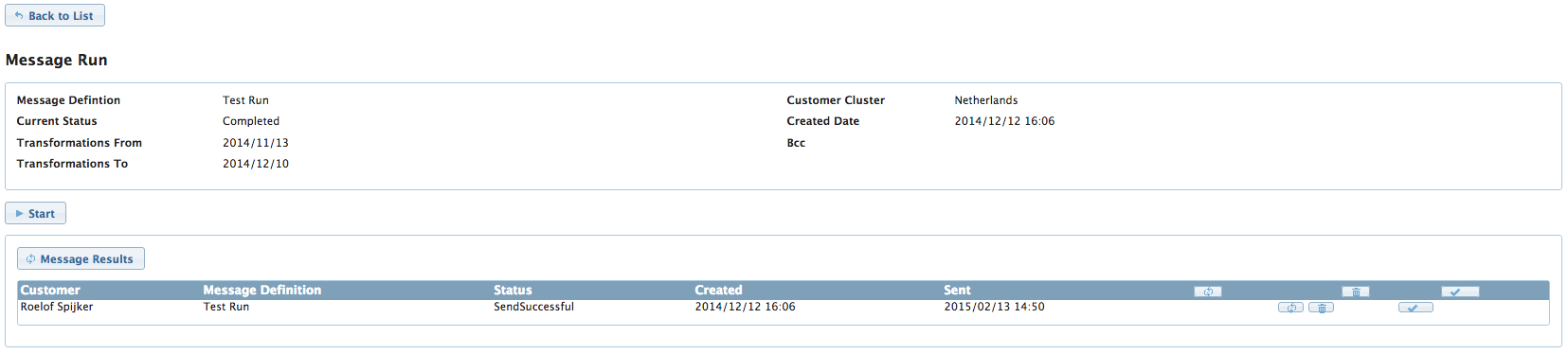
Task: Click checkmark icon in Roelof Spijker row
Action: coord(1415,308)
